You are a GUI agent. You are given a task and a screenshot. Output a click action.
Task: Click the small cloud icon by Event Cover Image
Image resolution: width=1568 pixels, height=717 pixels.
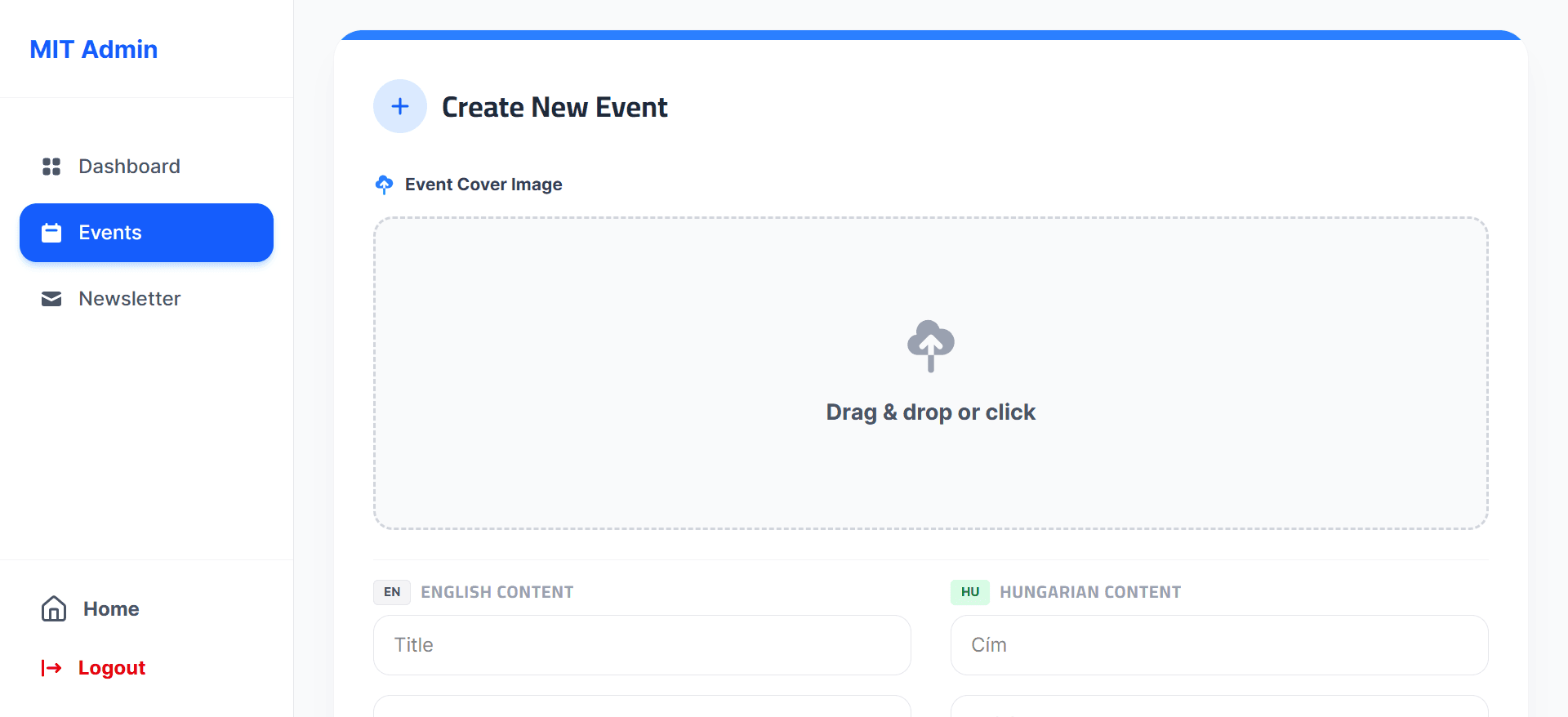(384, 185)
